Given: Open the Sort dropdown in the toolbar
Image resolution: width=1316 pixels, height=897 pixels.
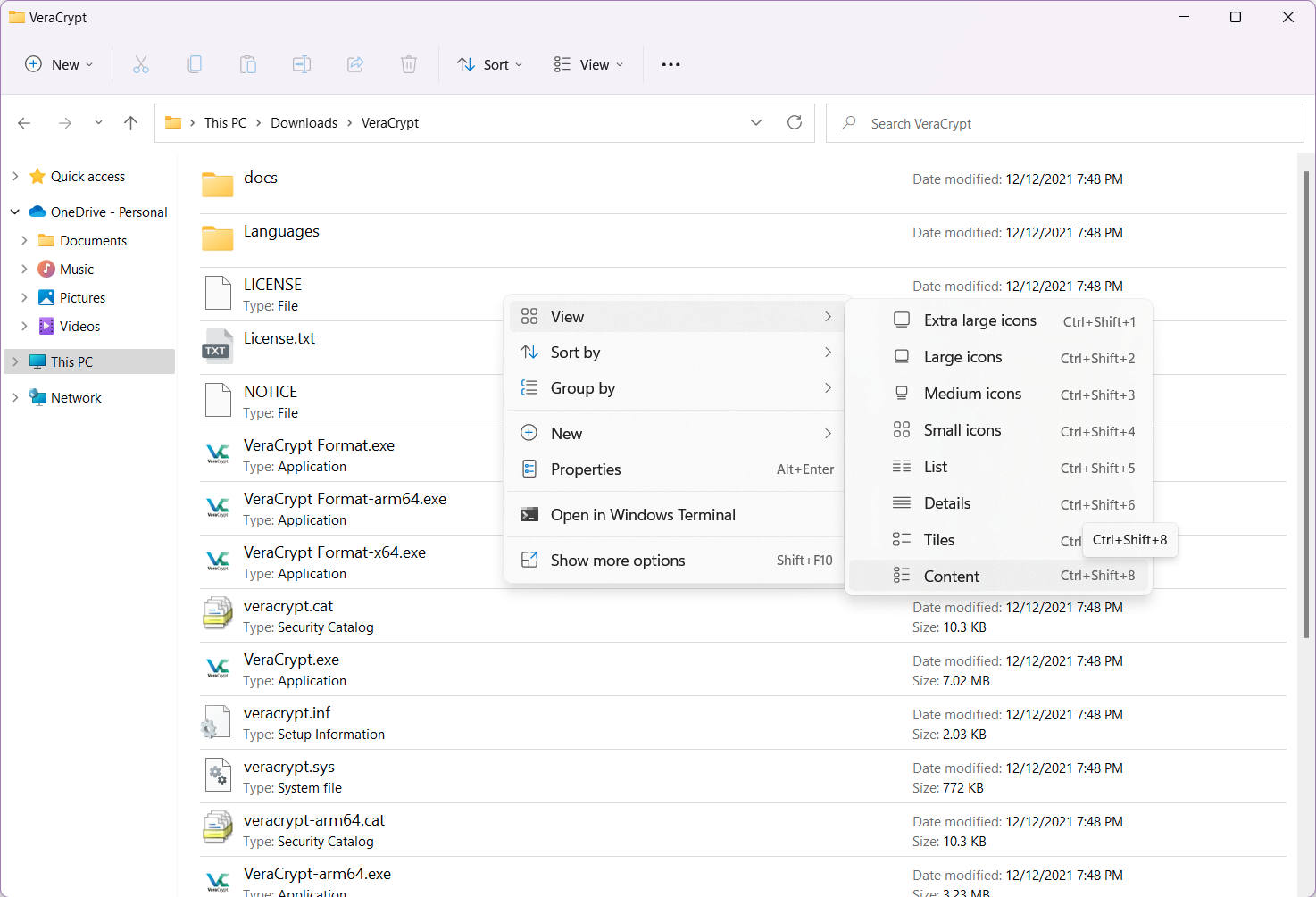Looking at the screenshot, I should pyautogui.click(x=488, y=63).
